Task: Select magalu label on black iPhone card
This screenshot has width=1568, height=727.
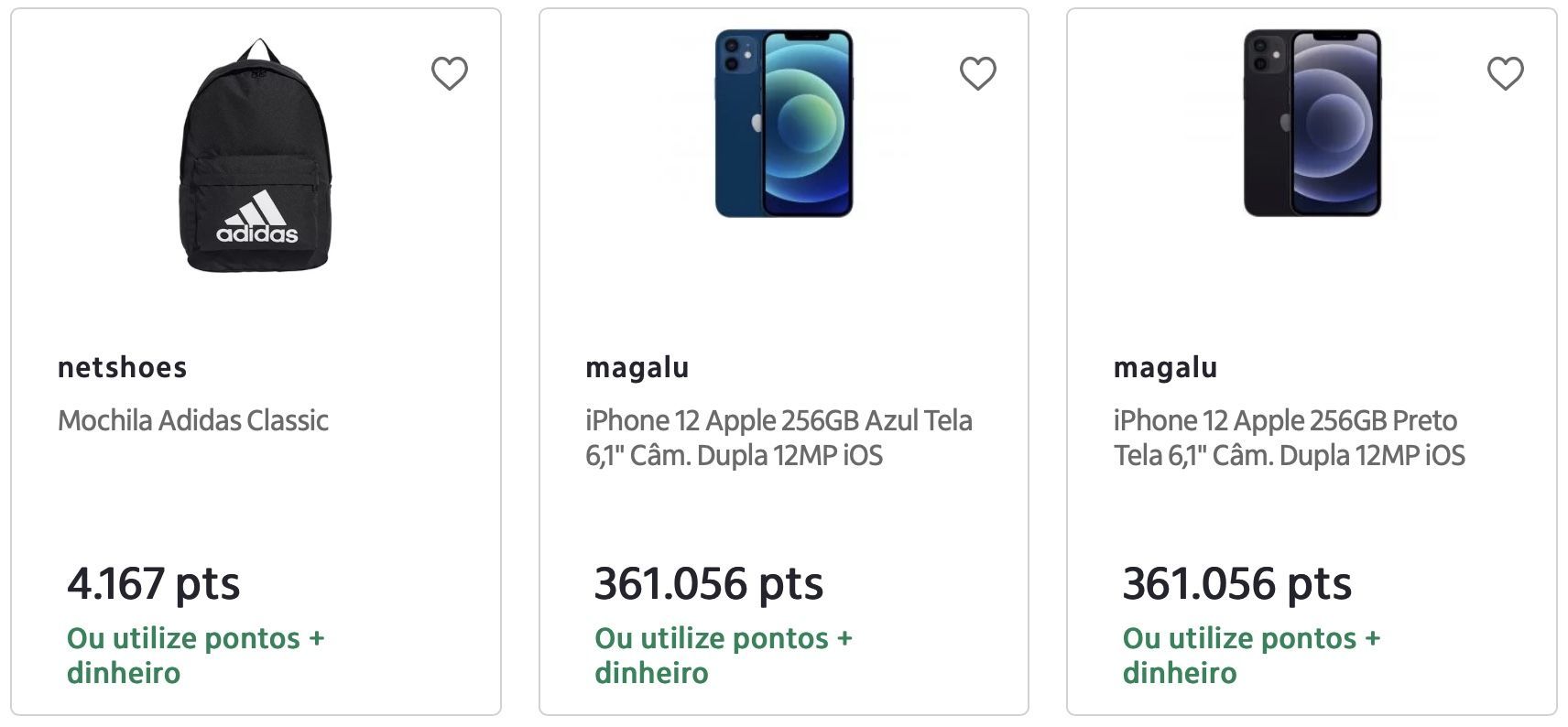Action: [1165, 367]
